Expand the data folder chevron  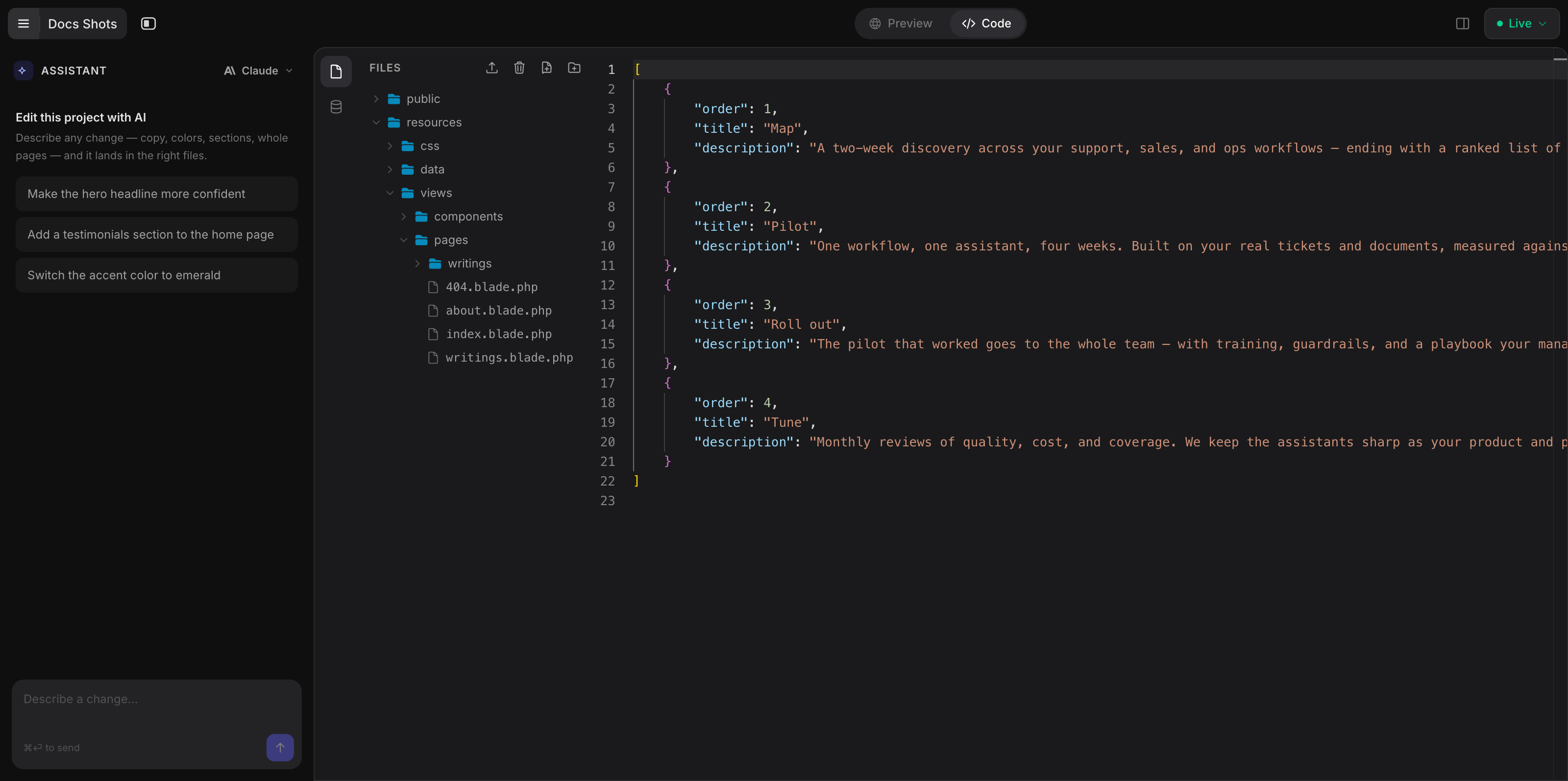click(390, 169)
